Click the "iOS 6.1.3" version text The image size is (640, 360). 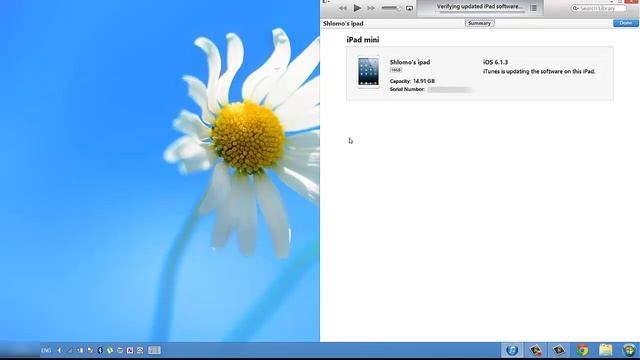click(496, 62)
